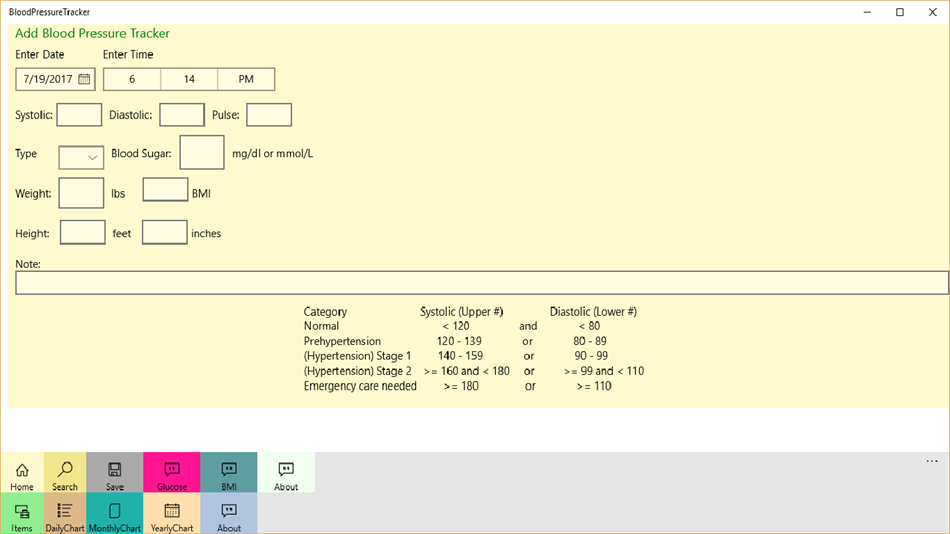Click 'Systolic (Upper #)' column header
This screenshot has height=534, width=950.
click(462, 312)
